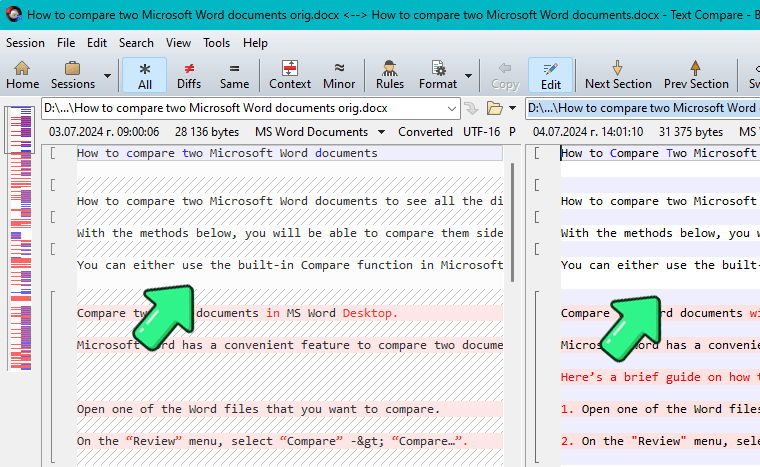The height and width of the screenshot is (467, 760).
Task: Open the Help menu
Action: coord(255,43)
